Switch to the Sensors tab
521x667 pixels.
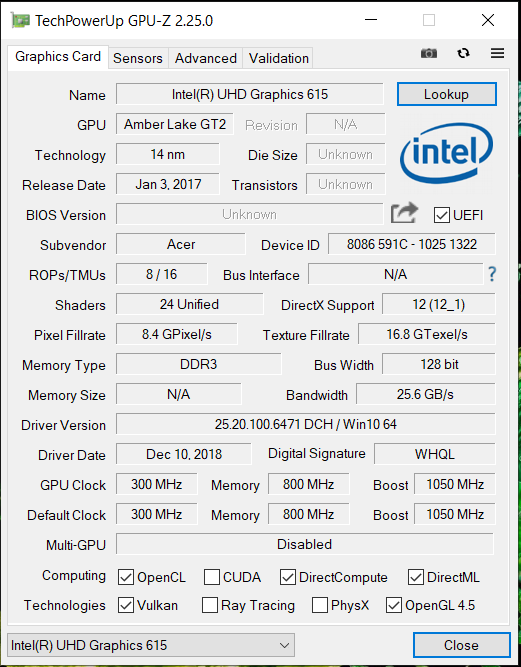pos(138,58)
